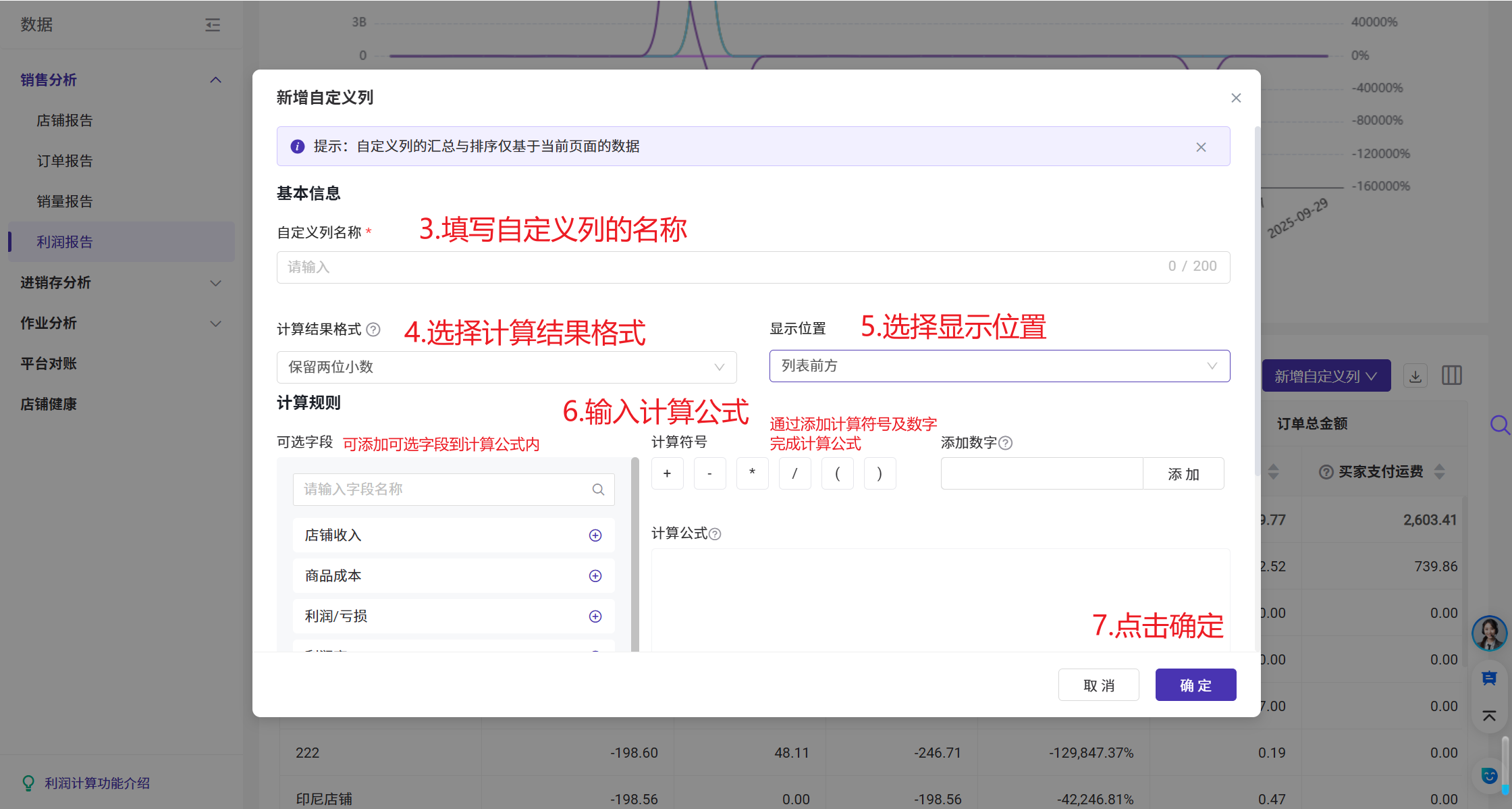The width and height of the screenshot is (1512, 809).
Task: Add 商品成本 field with plus icon
Action: pos(595,576)
